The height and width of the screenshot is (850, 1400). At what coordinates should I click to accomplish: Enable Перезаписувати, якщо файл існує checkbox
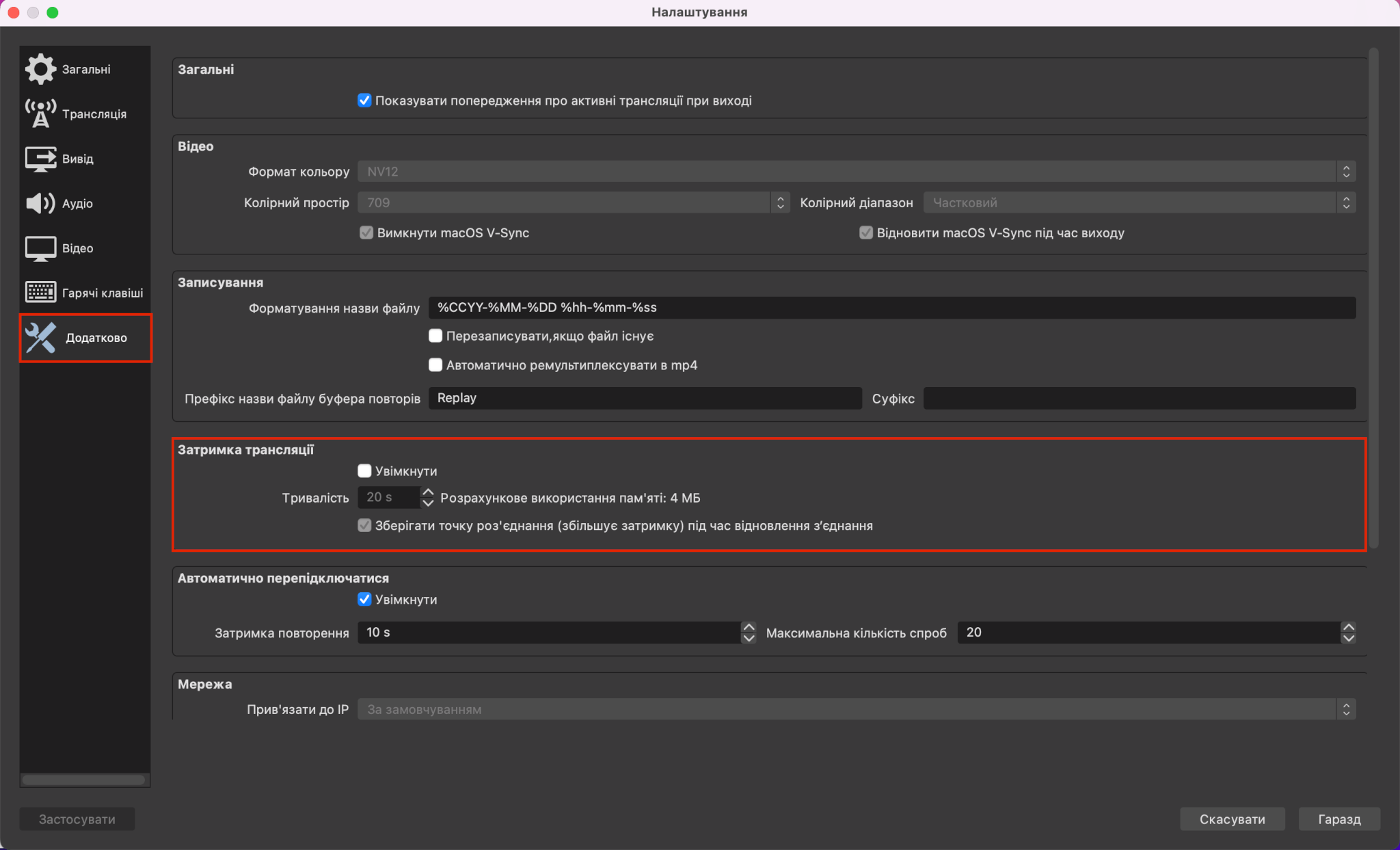pos(435,336)
